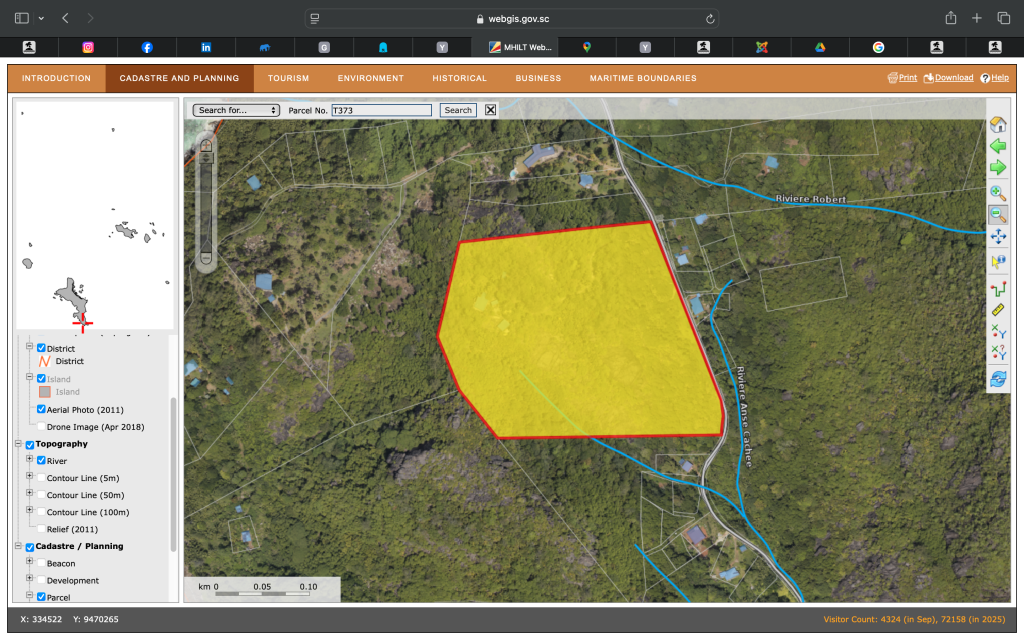The image size is (1024, 640).
Task: Go to previous map extent arrow
Action: tap(997, 147)
